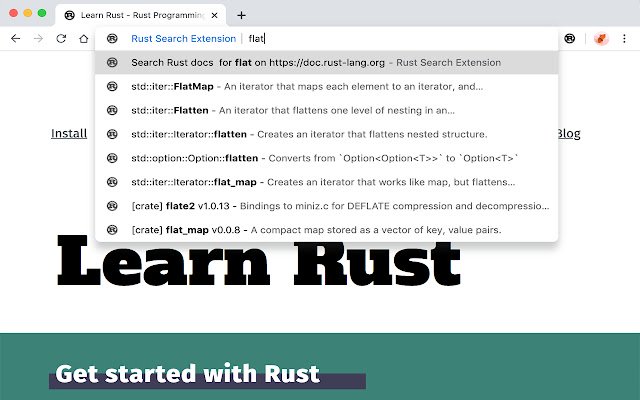Pick std::iter::Iterator::flatten suggestion
Viewport: 640px width, 400px height.
coord(327,134)
